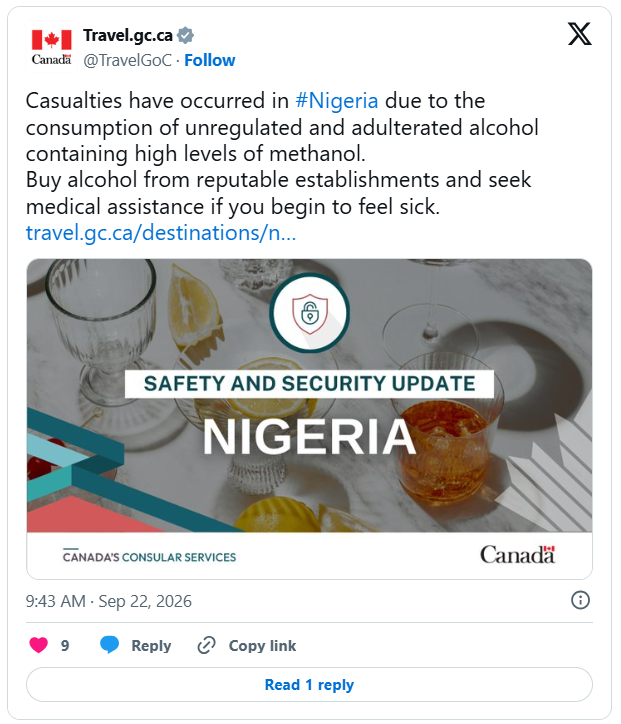Open the info circle icon near timestamp
The image size is (621, 724).
pyautogui.click(x=580, y=600)
